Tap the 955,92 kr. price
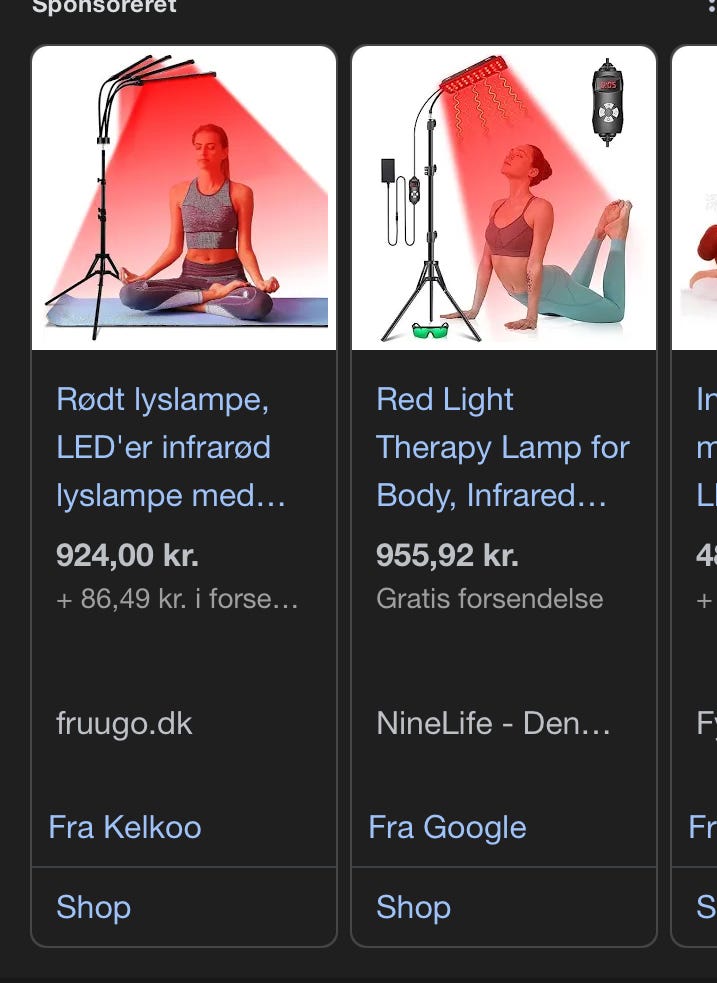This screenshot has width=717, height=983. pos(447,555)
